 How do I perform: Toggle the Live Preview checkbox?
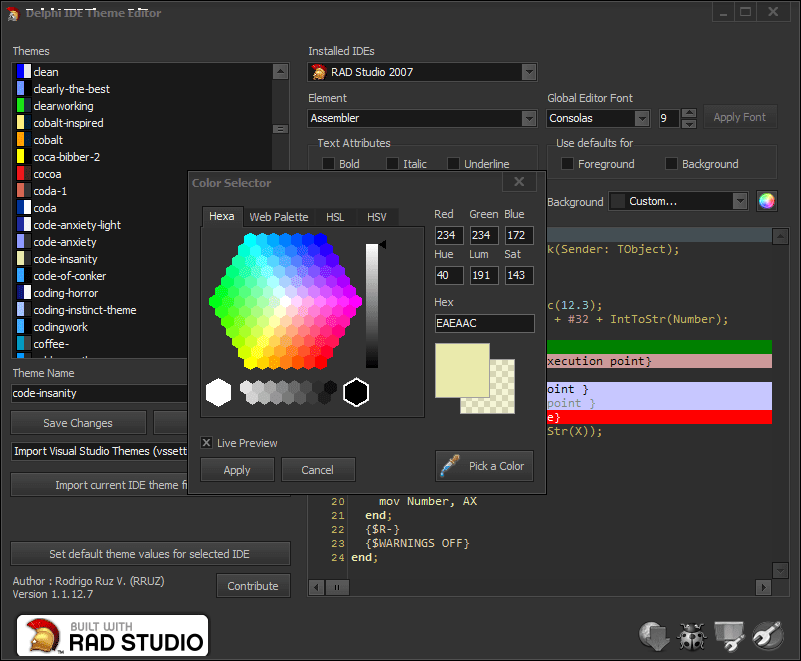205,442
